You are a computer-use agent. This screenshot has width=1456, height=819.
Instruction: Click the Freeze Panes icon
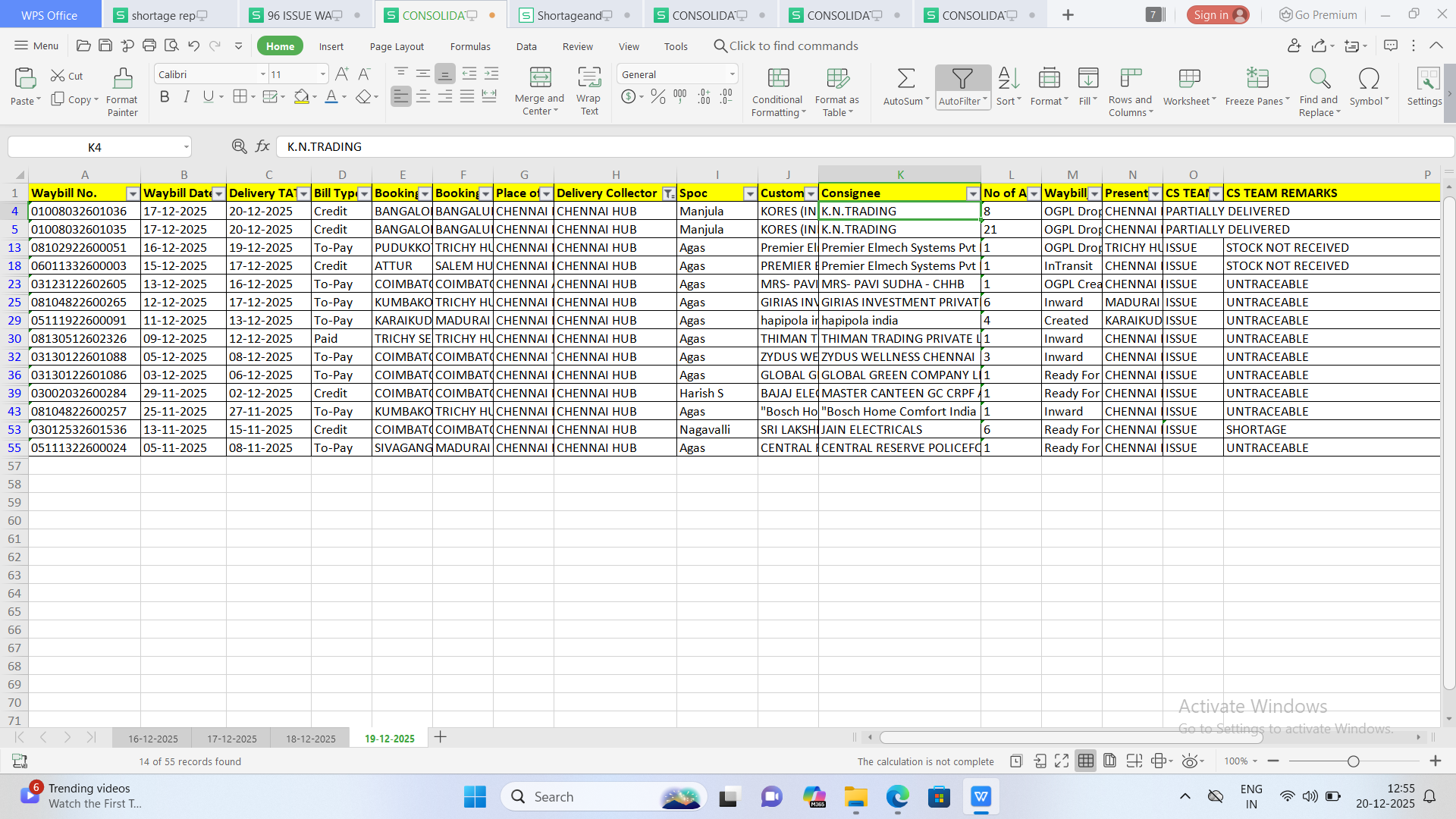(x=1257, y=78)
